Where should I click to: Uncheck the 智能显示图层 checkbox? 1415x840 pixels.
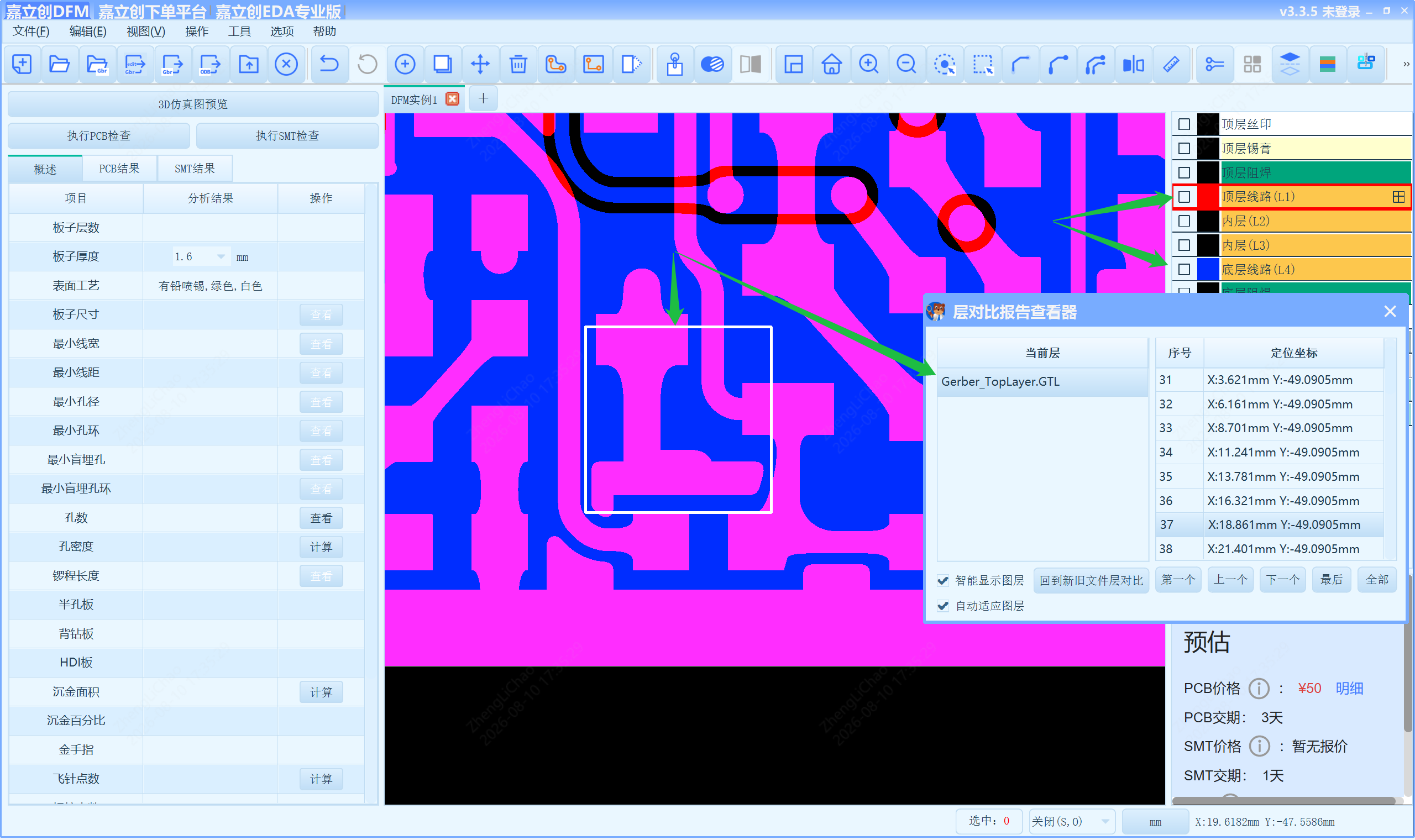[943, 581]
